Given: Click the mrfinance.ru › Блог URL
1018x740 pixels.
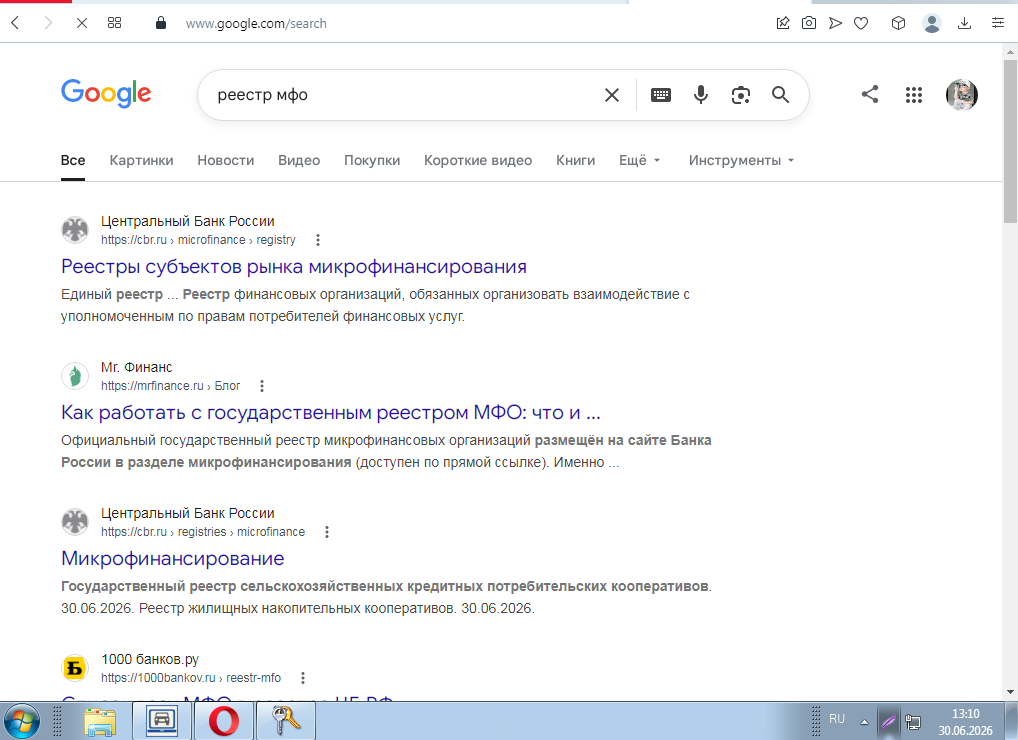Looking at the screenshot, I should [170, 386].
